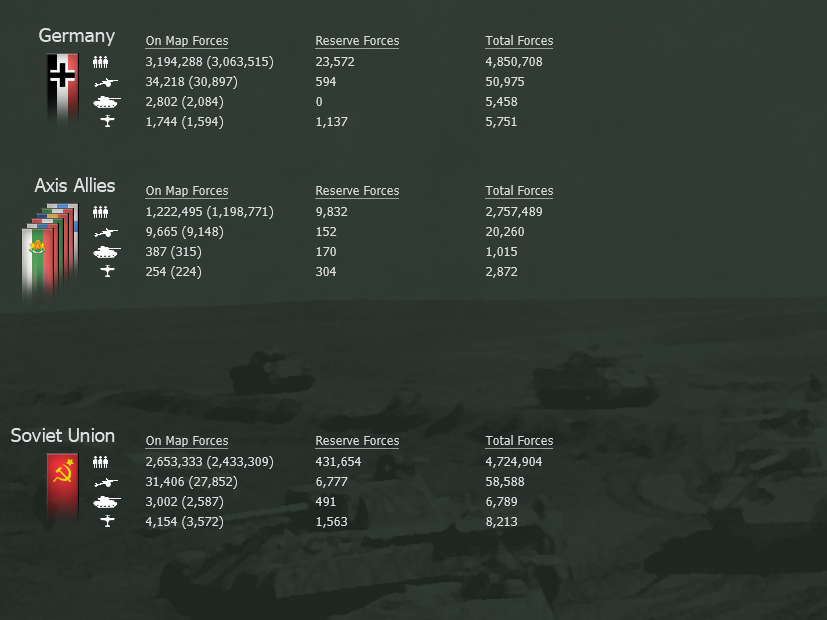Click Germany's aircraft icon
Image resolution: width=827 pixels, height=620 pixels.
click(x=108, y=121)
